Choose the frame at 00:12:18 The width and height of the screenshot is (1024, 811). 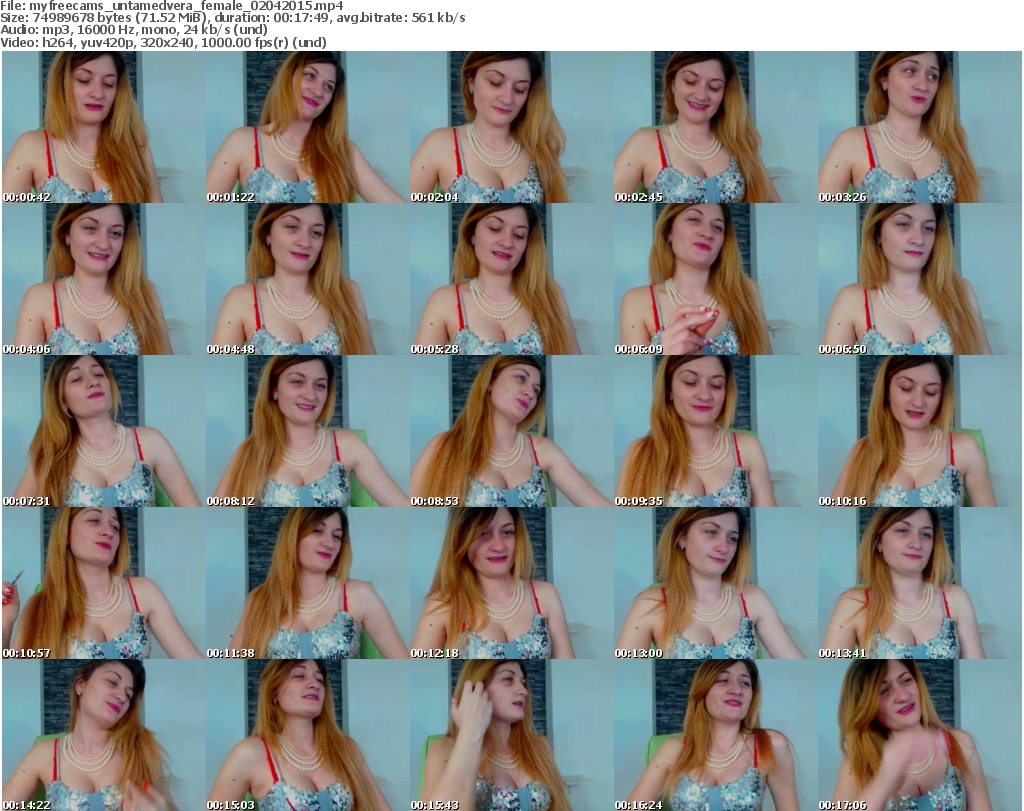[x=511, y=583]
